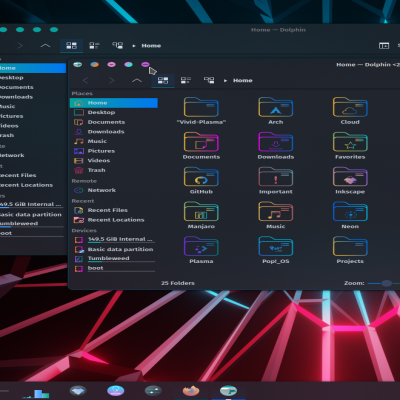Open 149.5 GiB Internal device in front window
Screen dimensions: 400x400
tap(114, 240)
